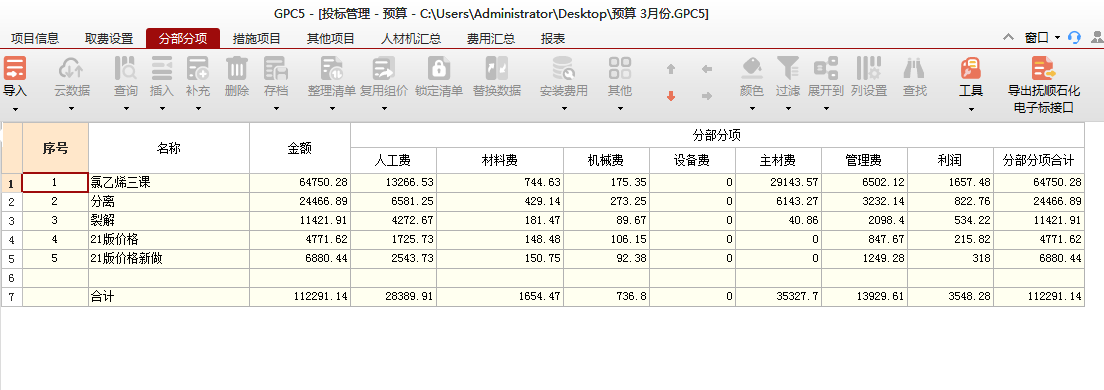Click the 序号 column header
1104x390 pixels.
pyautogui.click(x=56, y=149)
